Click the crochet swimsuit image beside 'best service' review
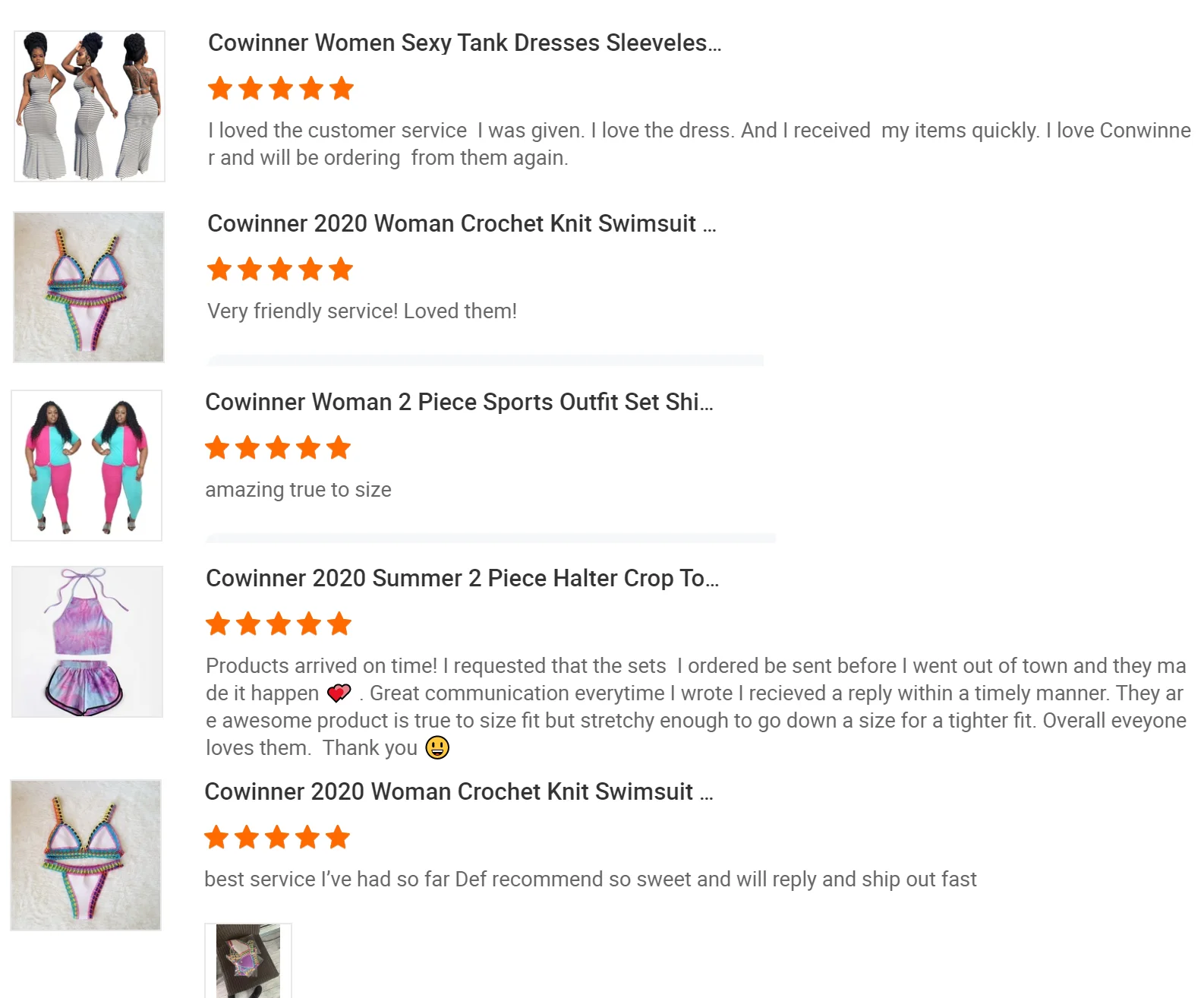The width and height of the screenshot is (1204, 998). coord(86,855)
